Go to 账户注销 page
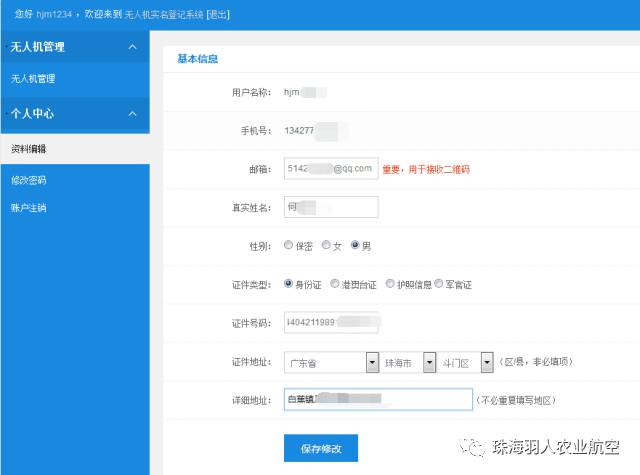Image resolution: width=640 pixels, height=475 pixels. (x=28, y=208)
